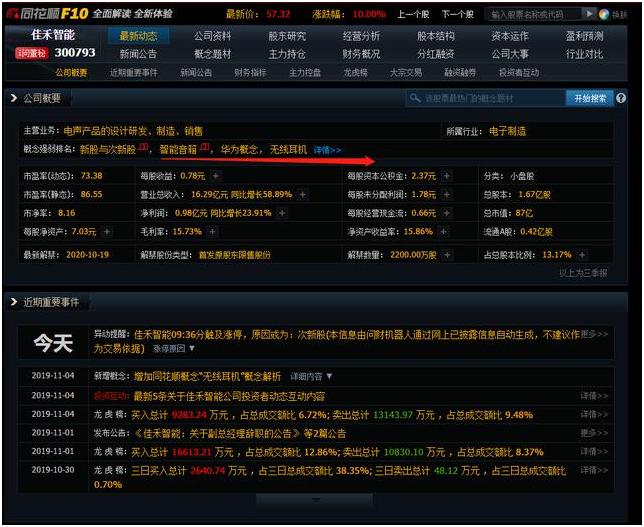Open 更多>> for 发布公告 row
This screenshot has height=527, width=644.
point(594,433)
